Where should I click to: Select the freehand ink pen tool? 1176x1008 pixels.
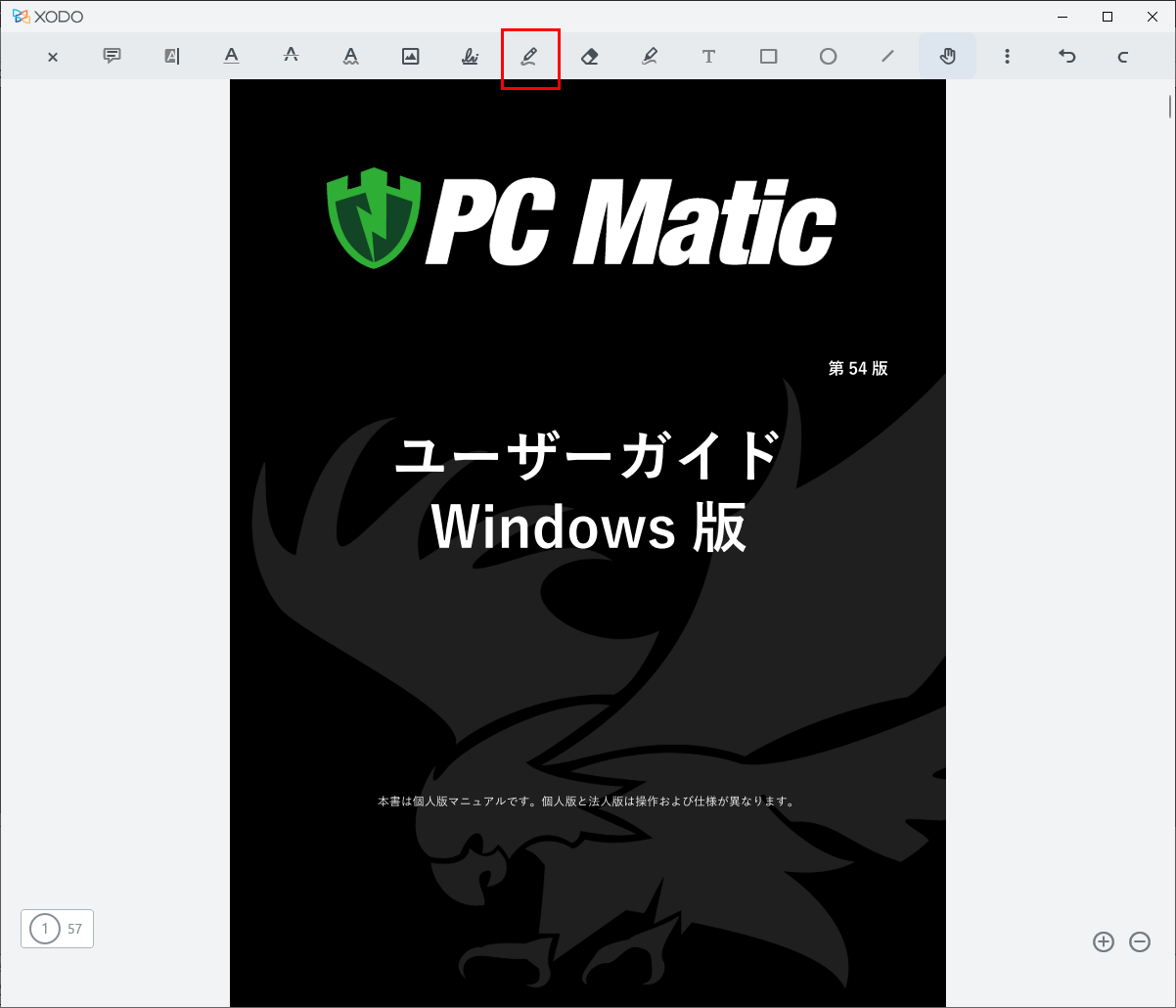pos(529,56)
